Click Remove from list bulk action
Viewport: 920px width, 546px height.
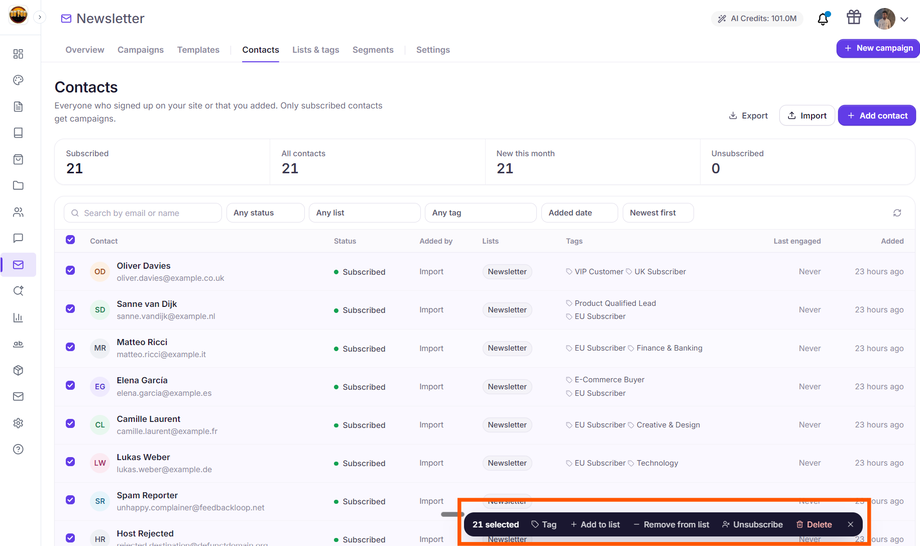(671, 524)
